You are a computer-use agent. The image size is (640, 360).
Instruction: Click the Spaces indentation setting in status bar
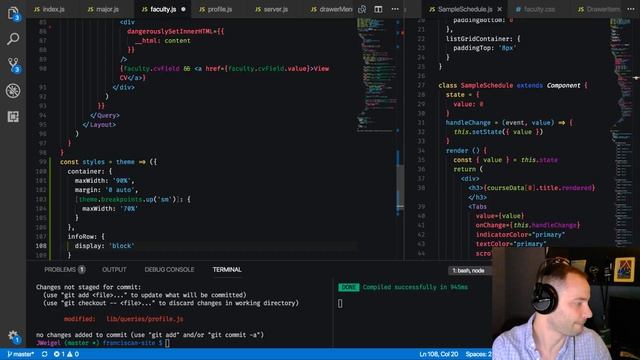coord(478,354)
